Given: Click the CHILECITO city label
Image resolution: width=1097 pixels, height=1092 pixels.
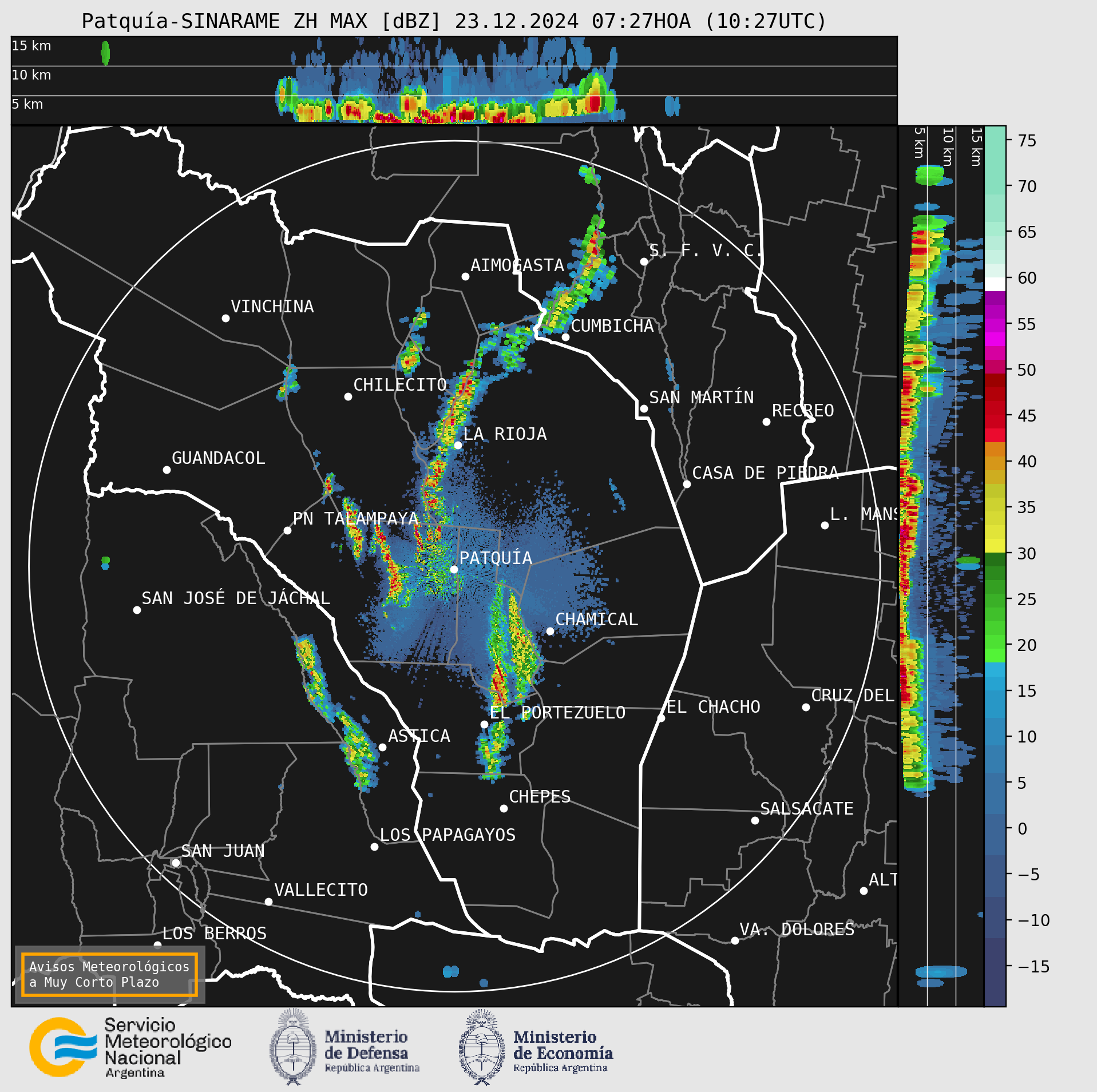Looking at the screenshot, I should 400,385.
